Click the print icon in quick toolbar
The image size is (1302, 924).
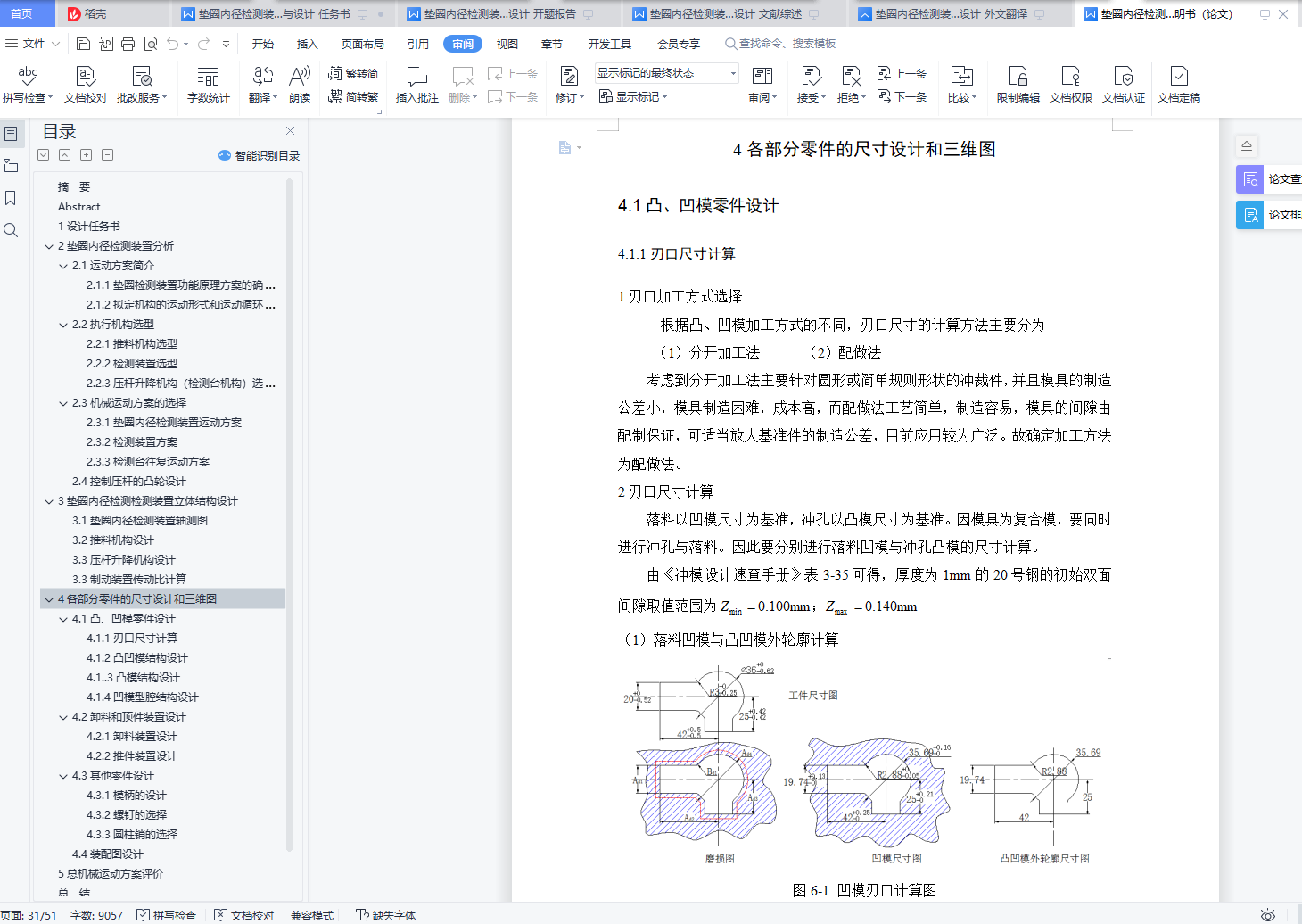(128, 44)
